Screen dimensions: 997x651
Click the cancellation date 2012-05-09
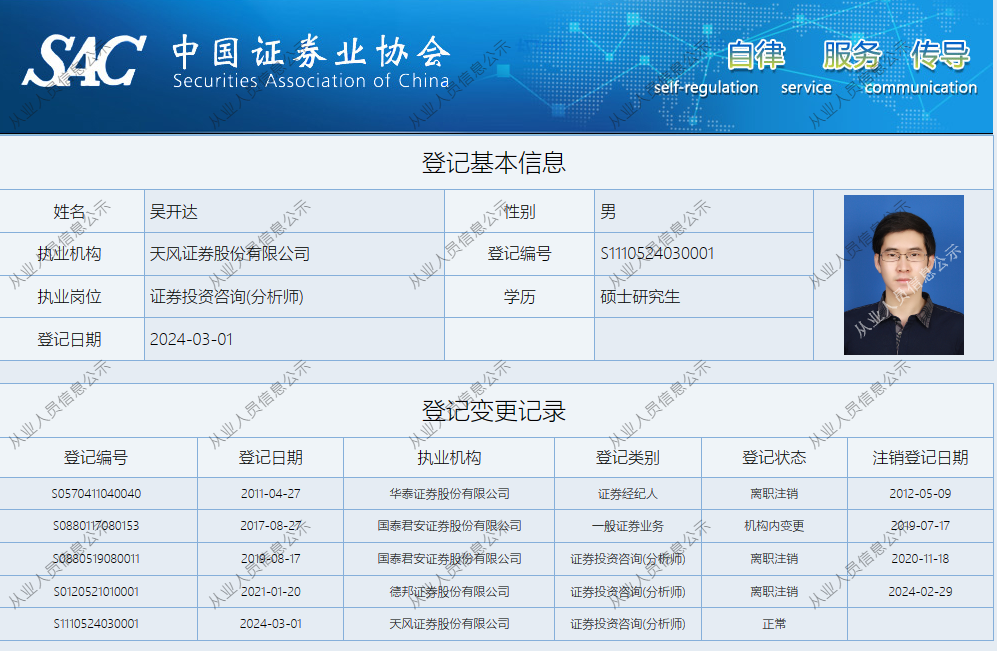point(920,494)
